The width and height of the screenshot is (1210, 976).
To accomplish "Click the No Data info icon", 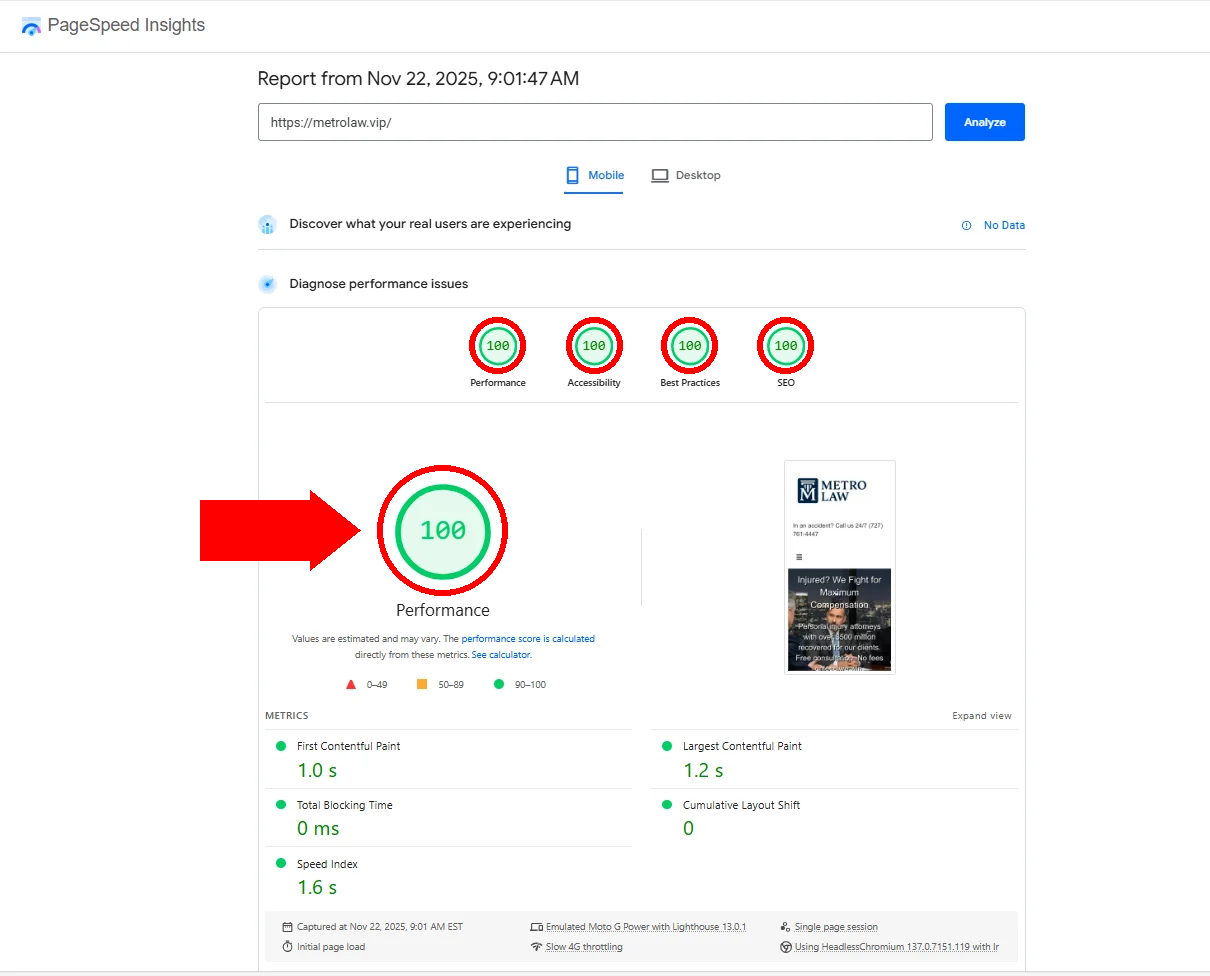I will coord(966,226).
